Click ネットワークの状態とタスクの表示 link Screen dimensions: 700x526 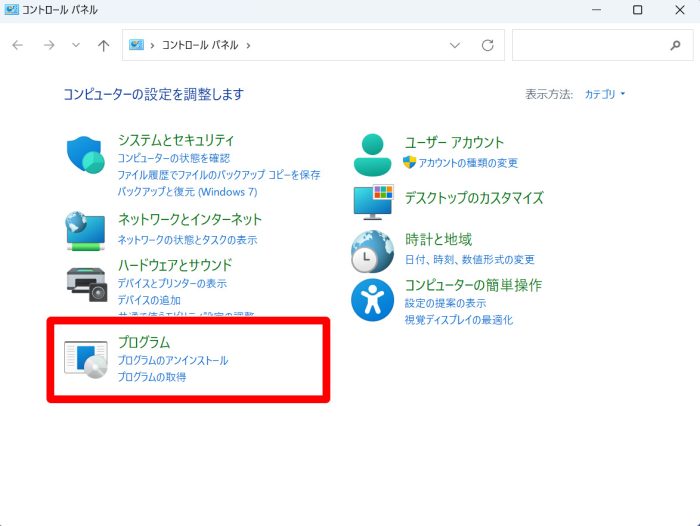[x=187, y=240]
